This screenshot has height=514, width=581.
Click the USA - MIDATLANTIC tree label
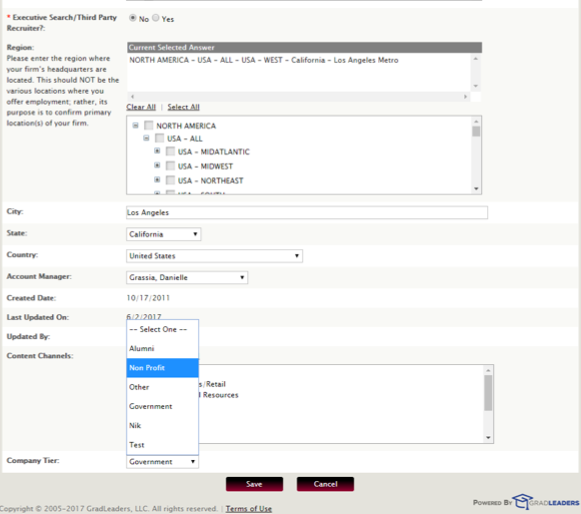coord(214,152)
